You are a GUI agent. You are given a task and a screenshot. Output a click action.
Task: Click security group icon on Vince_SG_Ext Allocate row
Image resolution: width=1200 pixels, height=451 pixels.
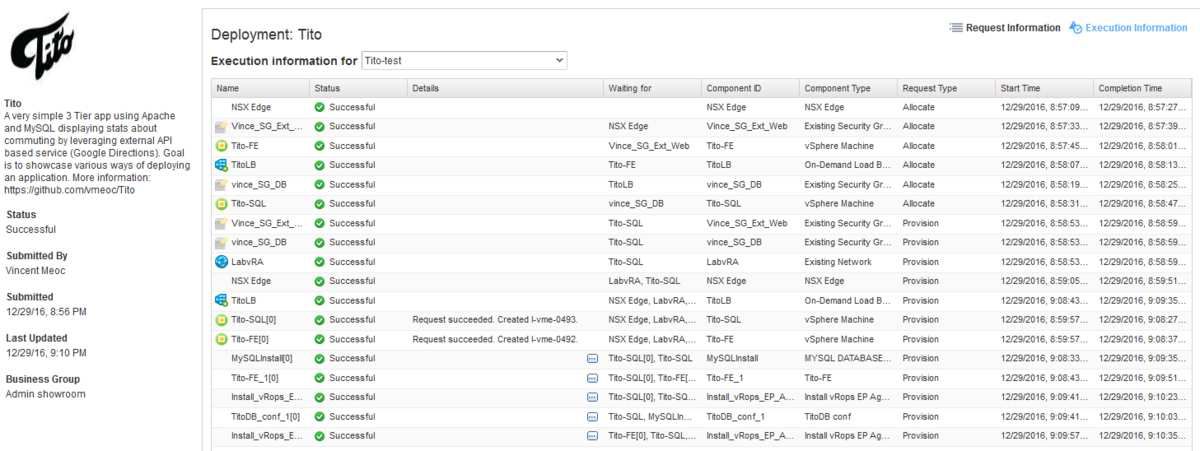pos(221,127)
